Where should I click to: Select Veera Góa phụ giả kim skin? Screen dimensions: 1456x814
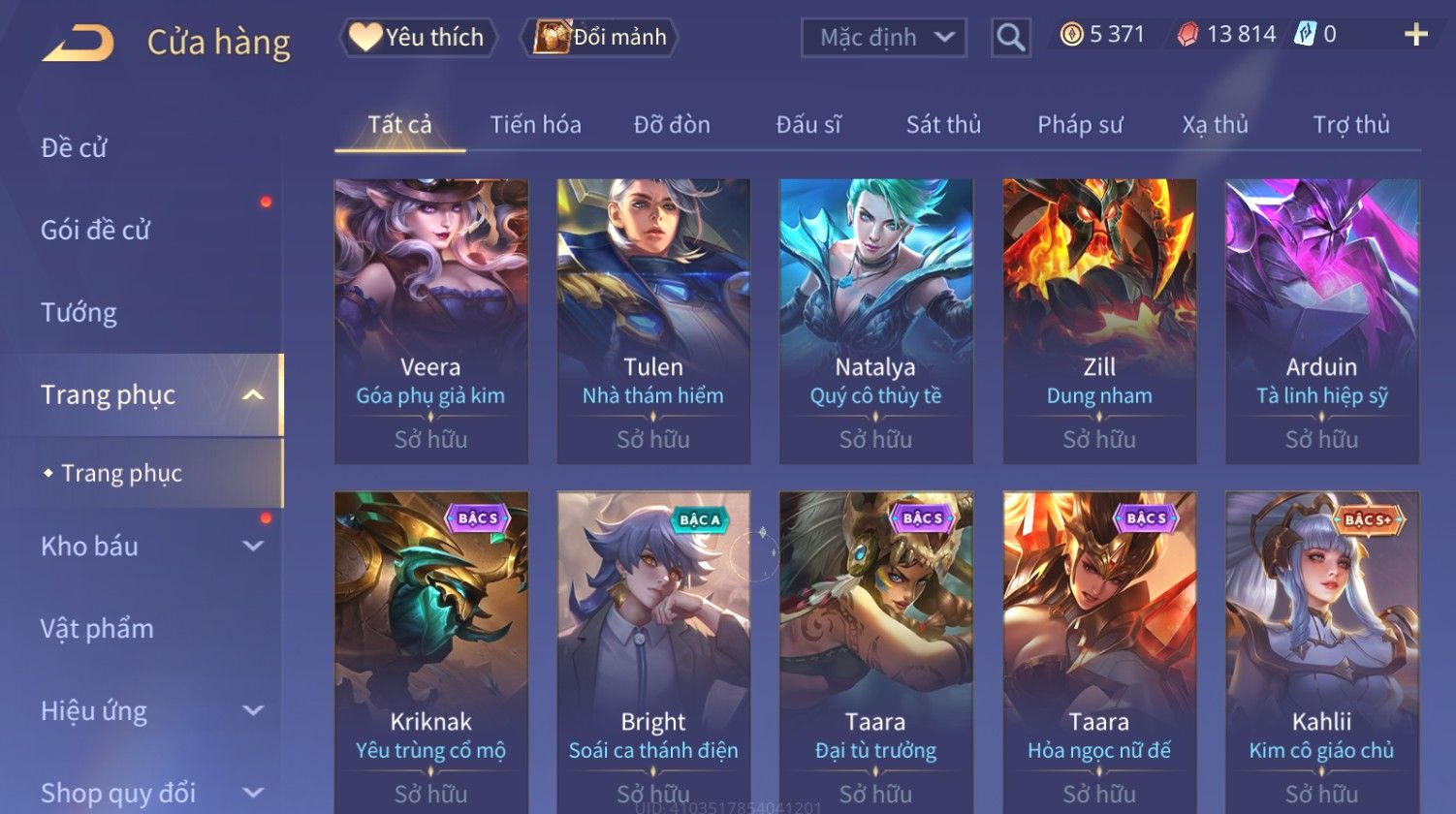click(430, 321)
